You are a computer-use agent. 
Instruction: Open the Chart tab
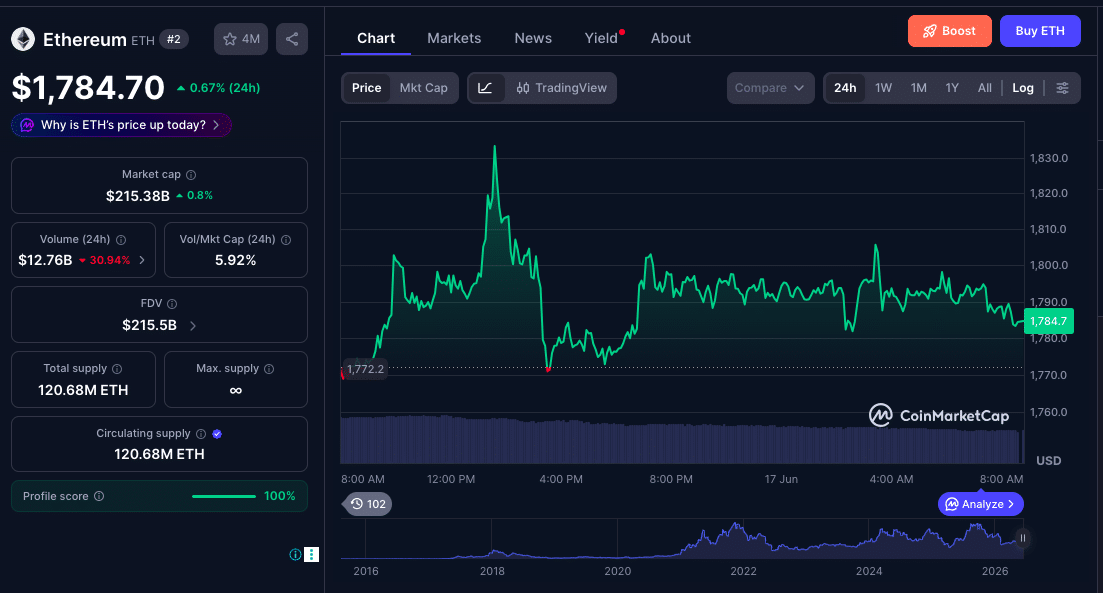tap(376, 39)
